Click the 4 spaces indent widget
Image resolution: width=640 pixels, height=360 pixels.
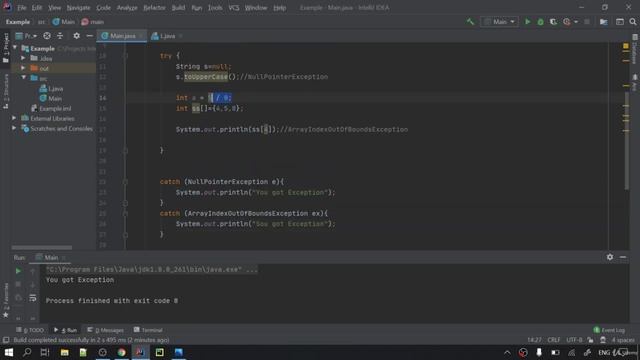coord(623,340)
